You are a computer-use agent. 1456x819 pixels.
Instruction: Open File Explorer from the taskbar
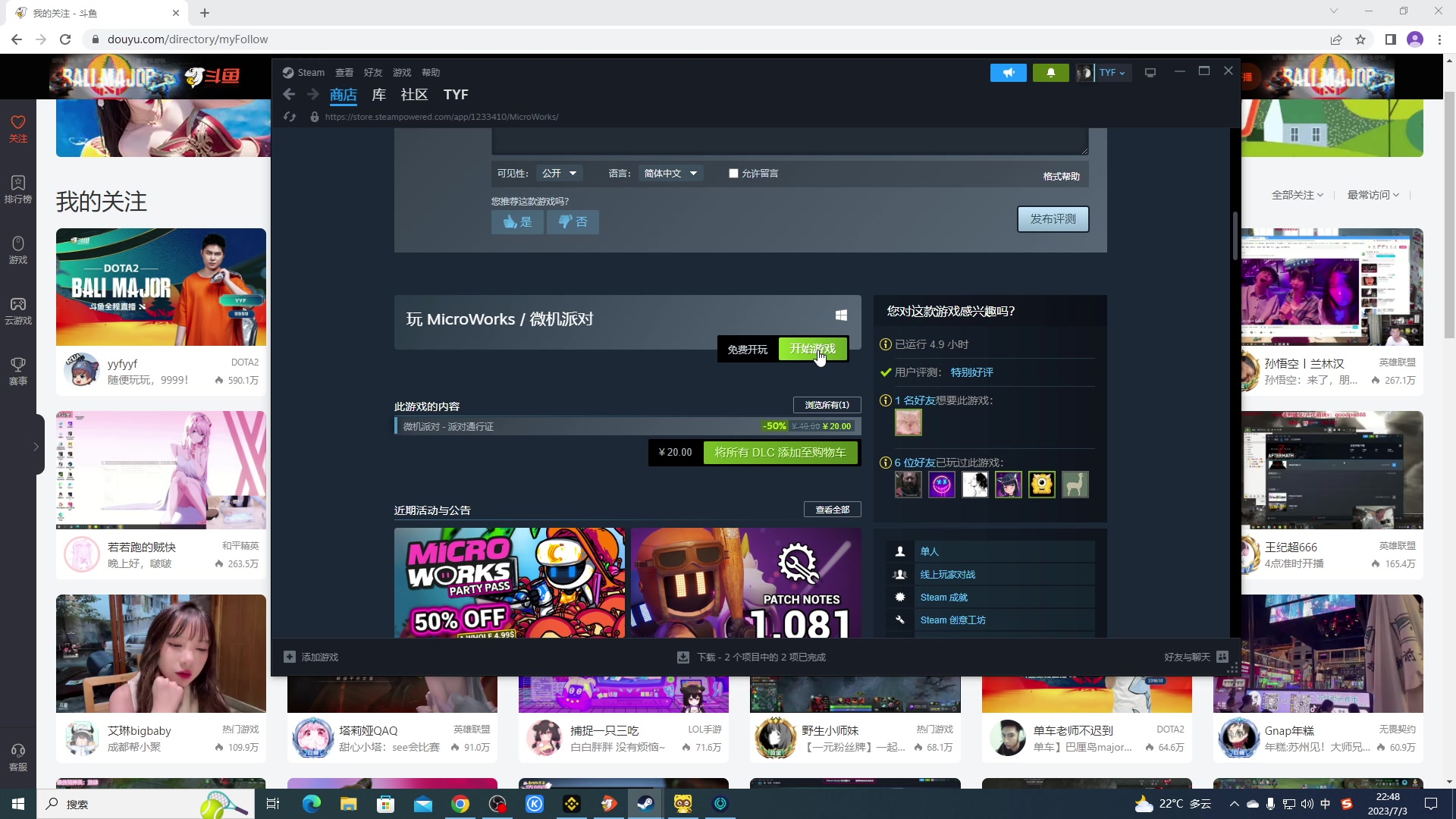349,804
